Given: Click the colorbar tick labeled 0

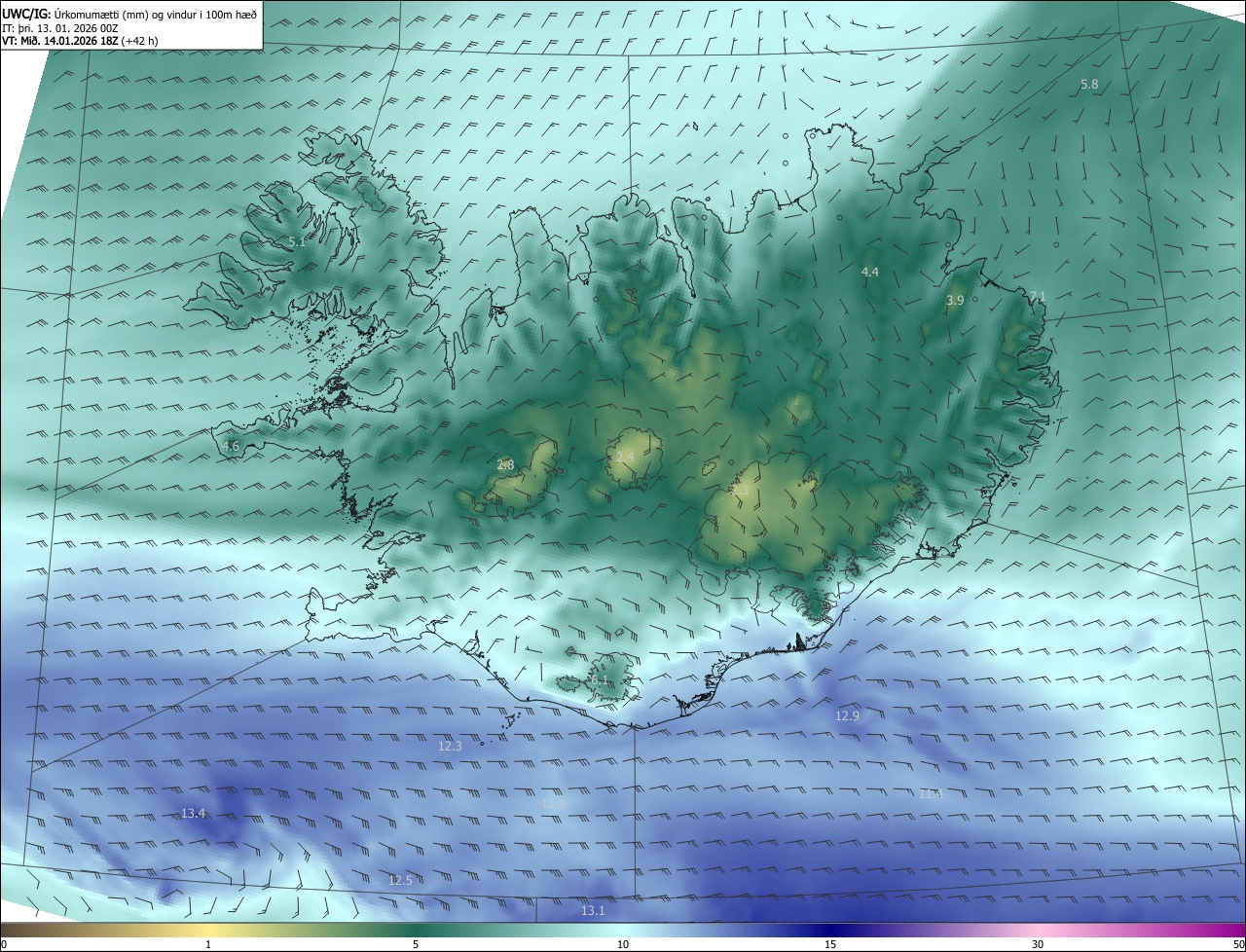Looking at the screenshot, I should [x=4, y=944].
